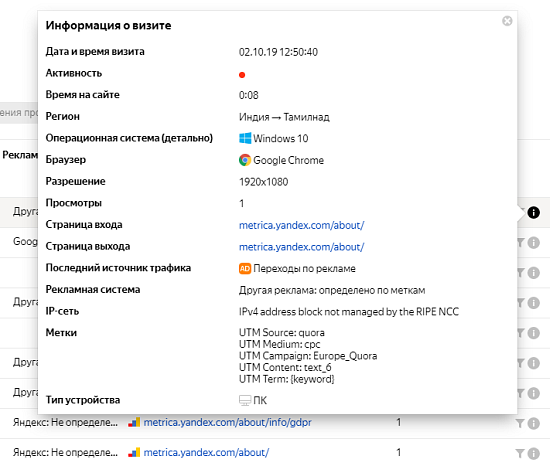Open the Страница выхода link

301,247
